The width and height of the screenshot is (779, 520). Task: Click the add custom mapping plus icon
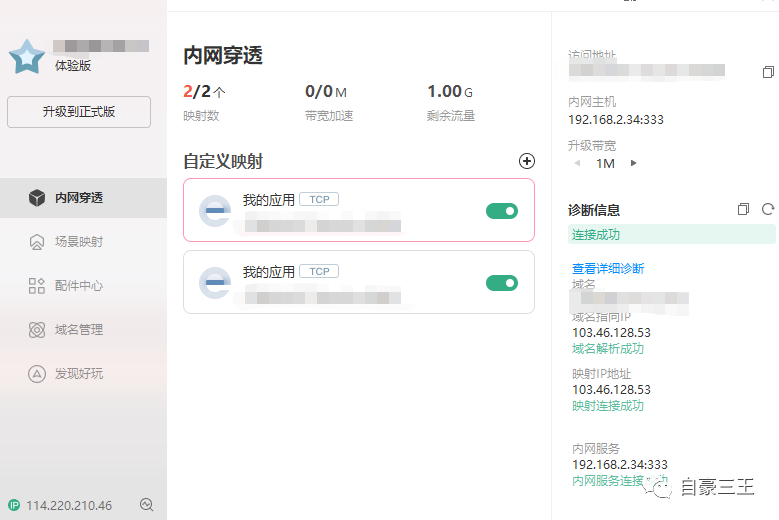(527, 161)
